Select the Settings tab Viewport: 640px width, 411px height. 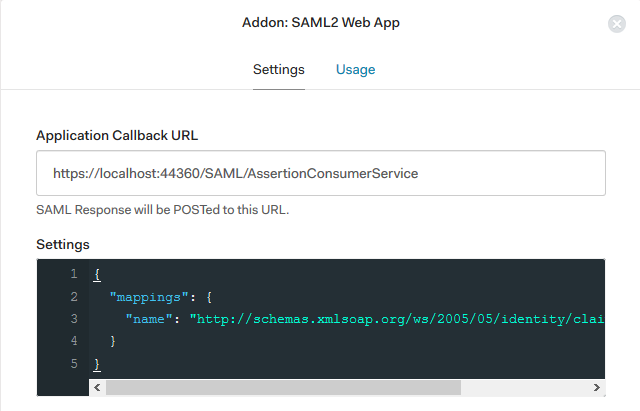[278, 69]
